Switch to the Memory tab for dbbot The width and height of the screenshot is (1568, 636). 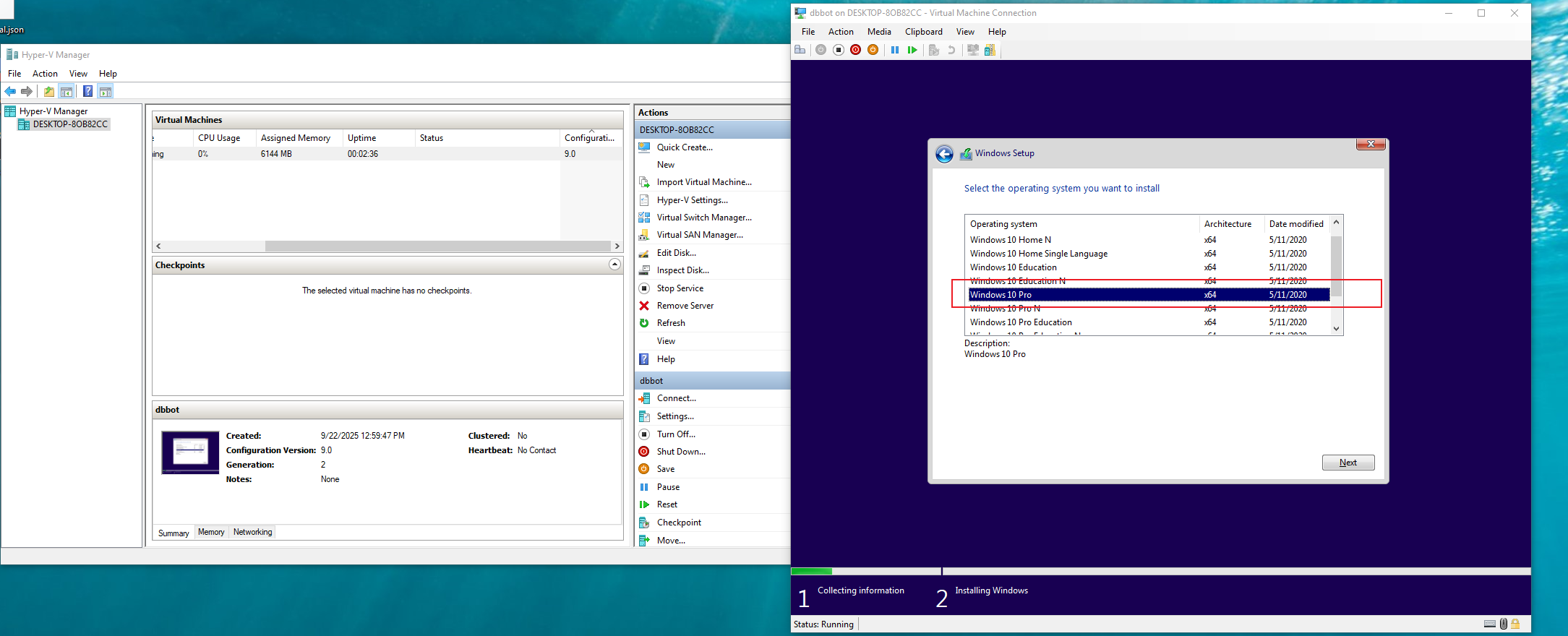click(x=211, y=532)
